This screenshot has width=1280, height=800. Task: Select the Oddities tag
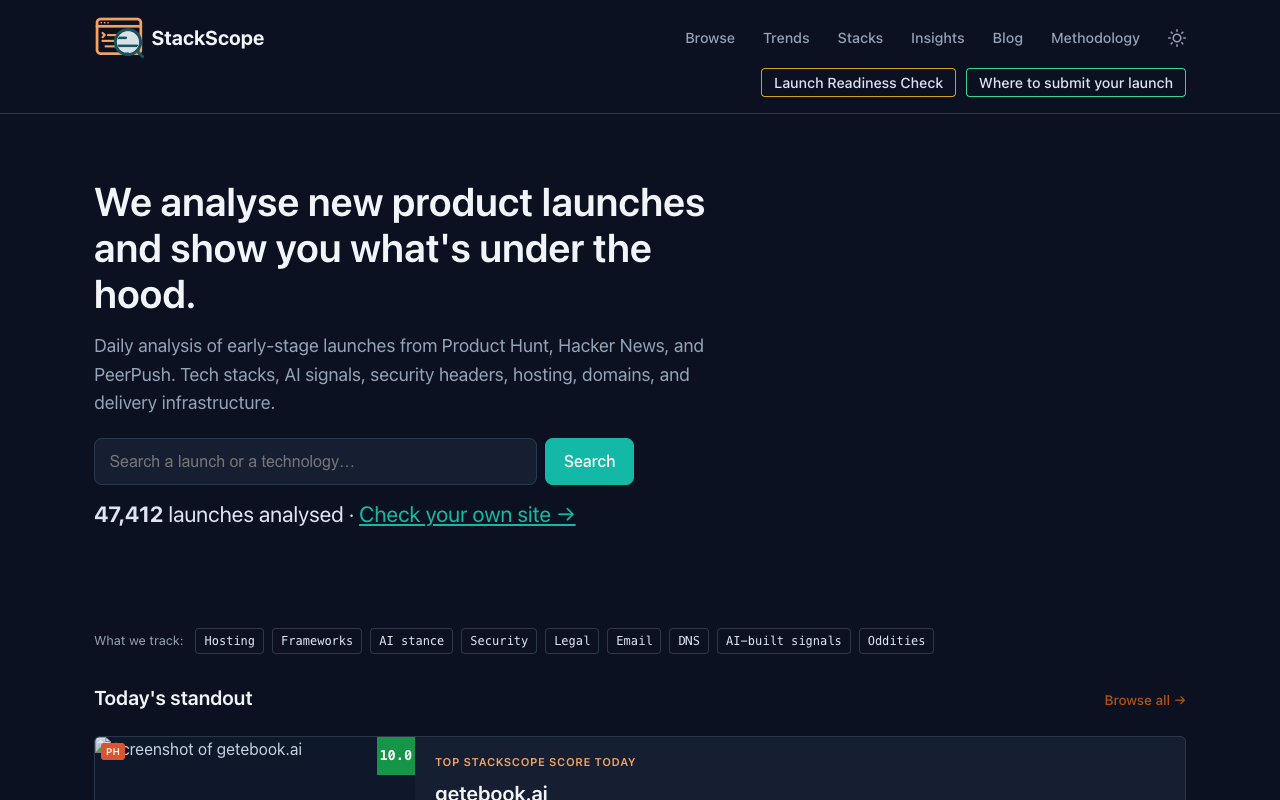896,641
